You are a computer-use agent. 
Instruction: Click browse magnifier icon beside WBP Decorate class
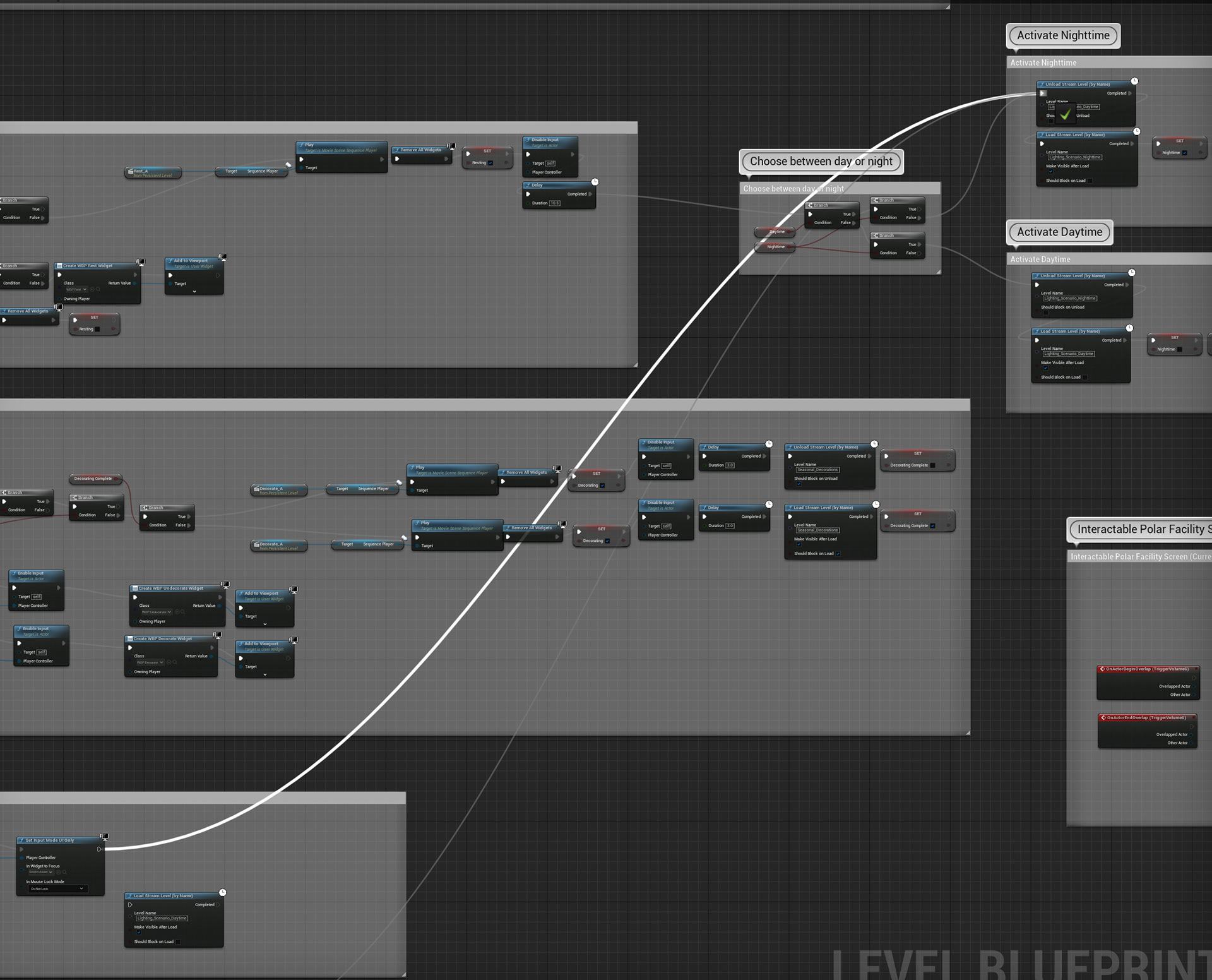click(175, 662)
